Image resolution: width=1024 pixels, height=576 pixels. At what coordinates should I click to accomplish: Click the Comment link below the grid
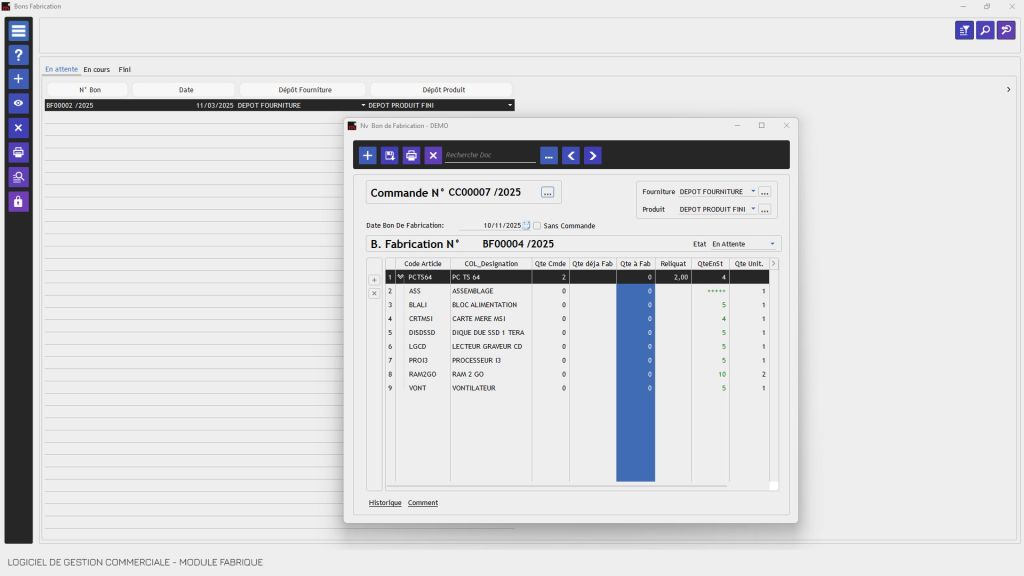click(423, 502)
